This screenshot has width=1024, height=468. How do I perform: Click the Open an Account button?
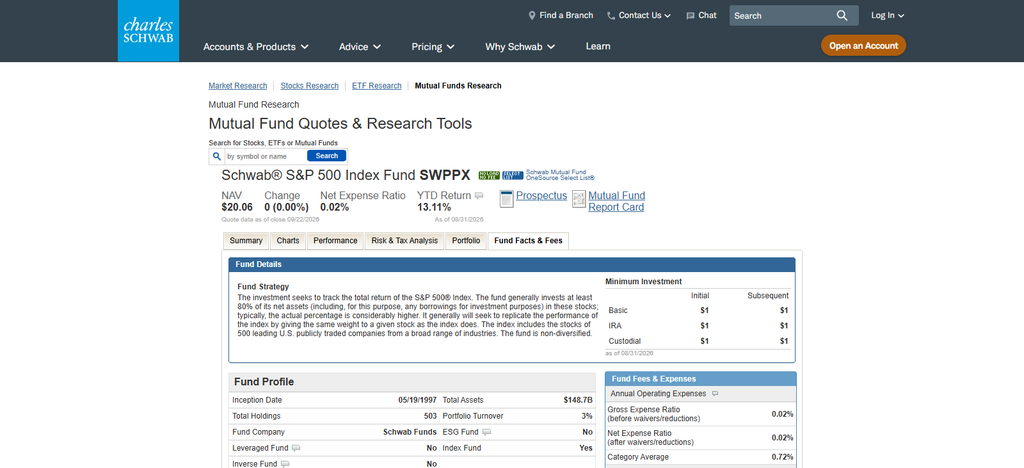click(x=863, y=46)
